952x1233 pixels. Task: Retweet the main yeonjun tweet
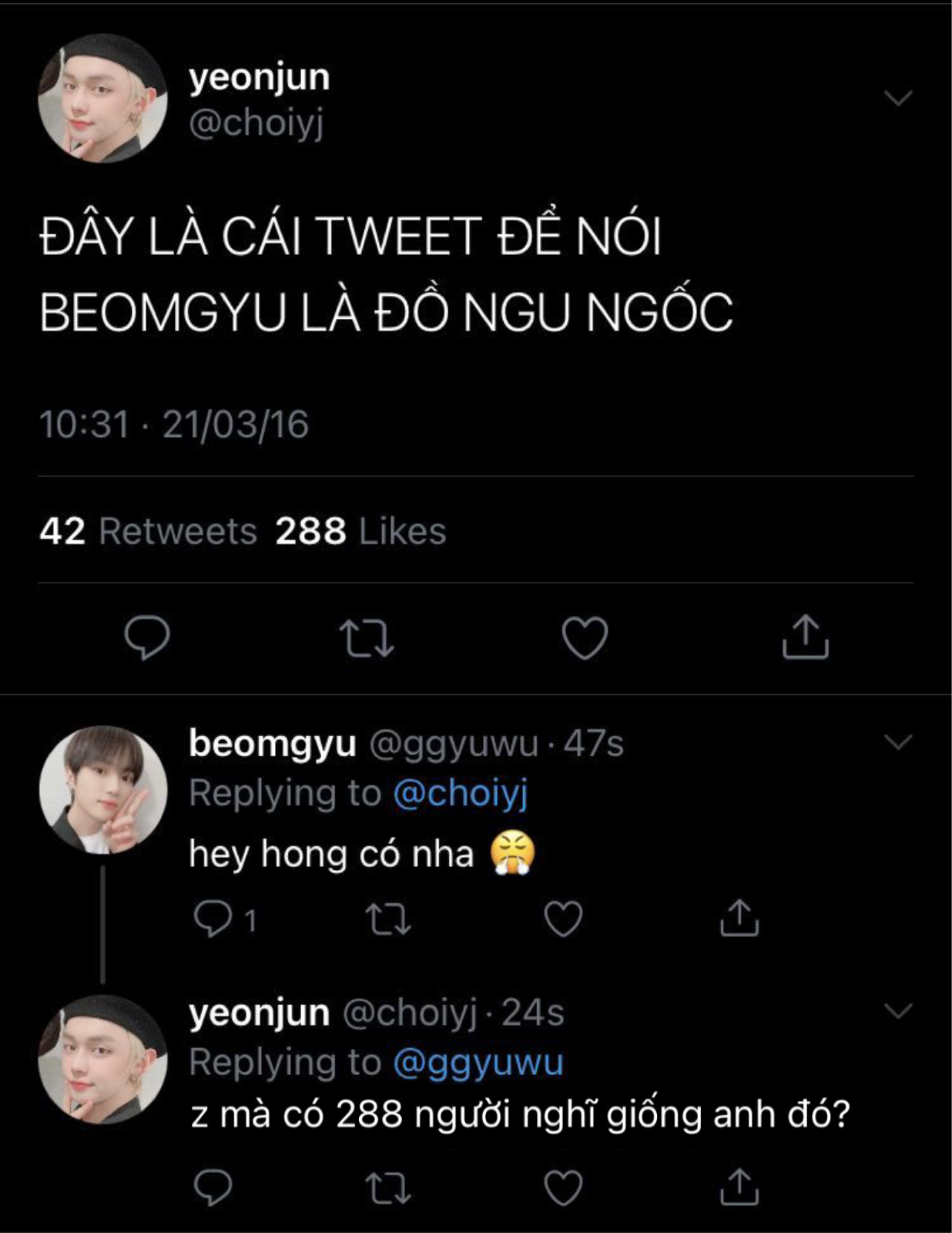tap(367, 638)
